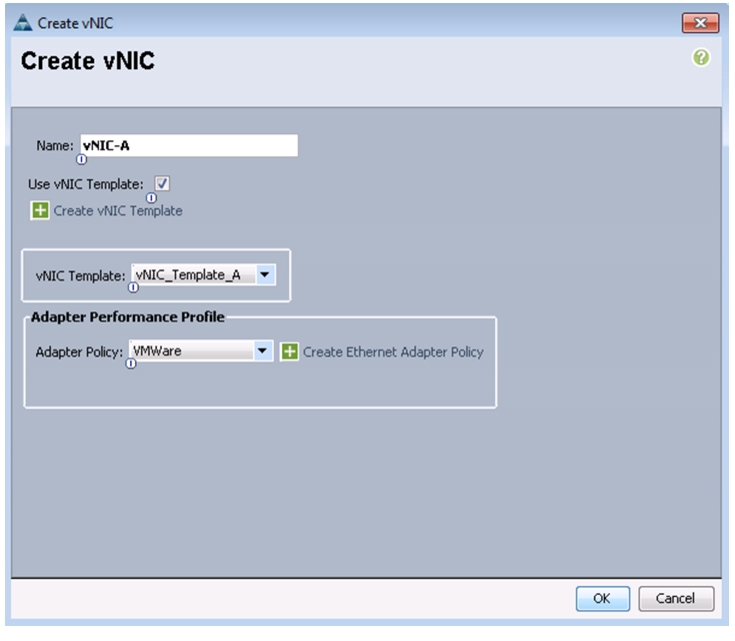Click the green plus icon for Ethernet Adapter Policy

[289, 351]
